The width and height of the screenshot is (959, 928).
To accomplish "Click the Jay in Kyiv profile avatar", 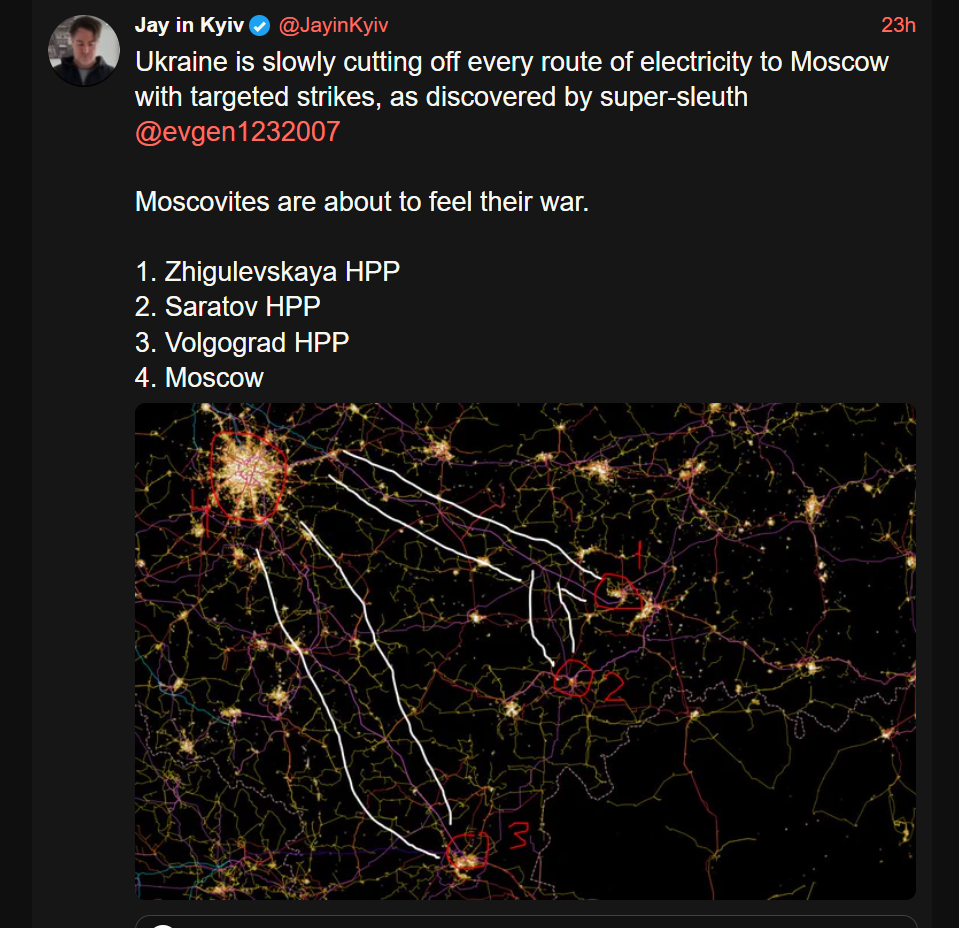I will coord(84,51).
